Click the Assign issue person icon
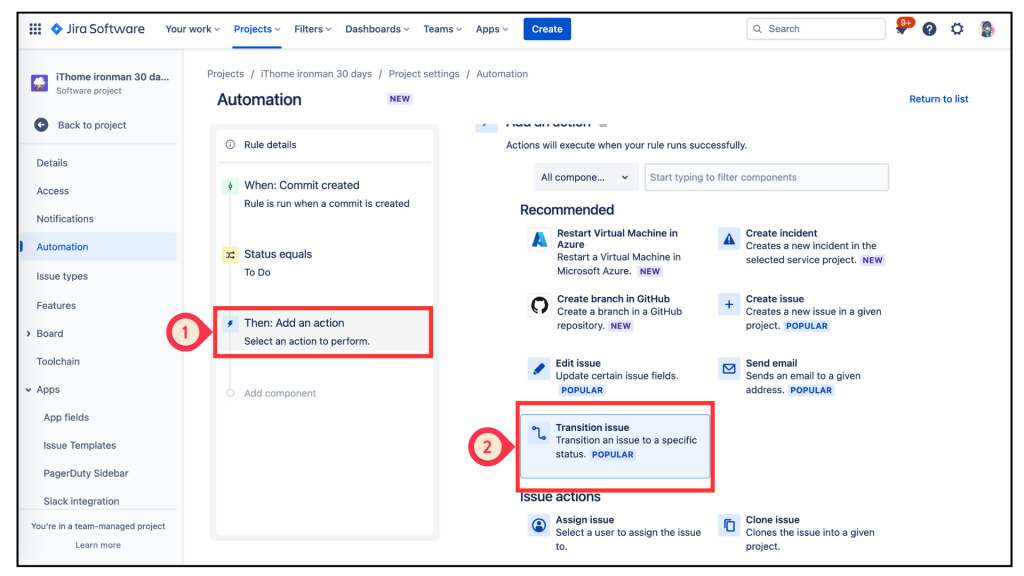The height and width of the screenshot is (576, 1024). (x=539, y=525)
